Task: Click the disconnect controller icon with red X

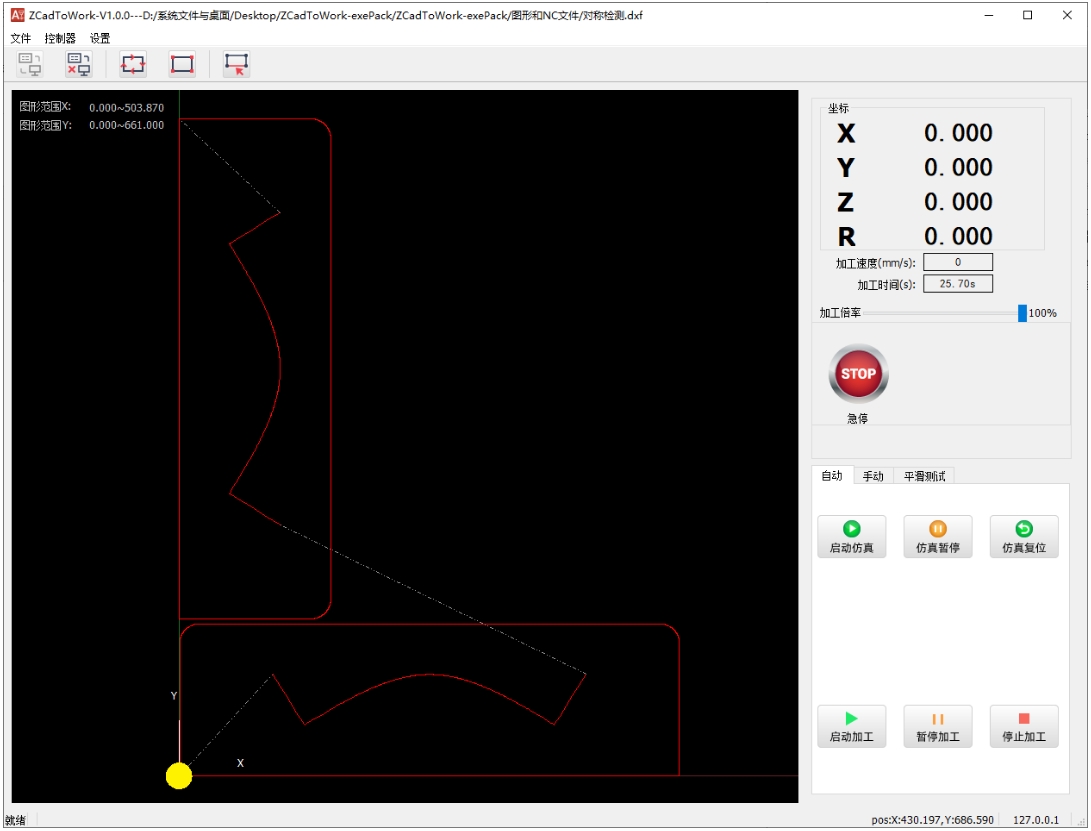Action: 79,64
